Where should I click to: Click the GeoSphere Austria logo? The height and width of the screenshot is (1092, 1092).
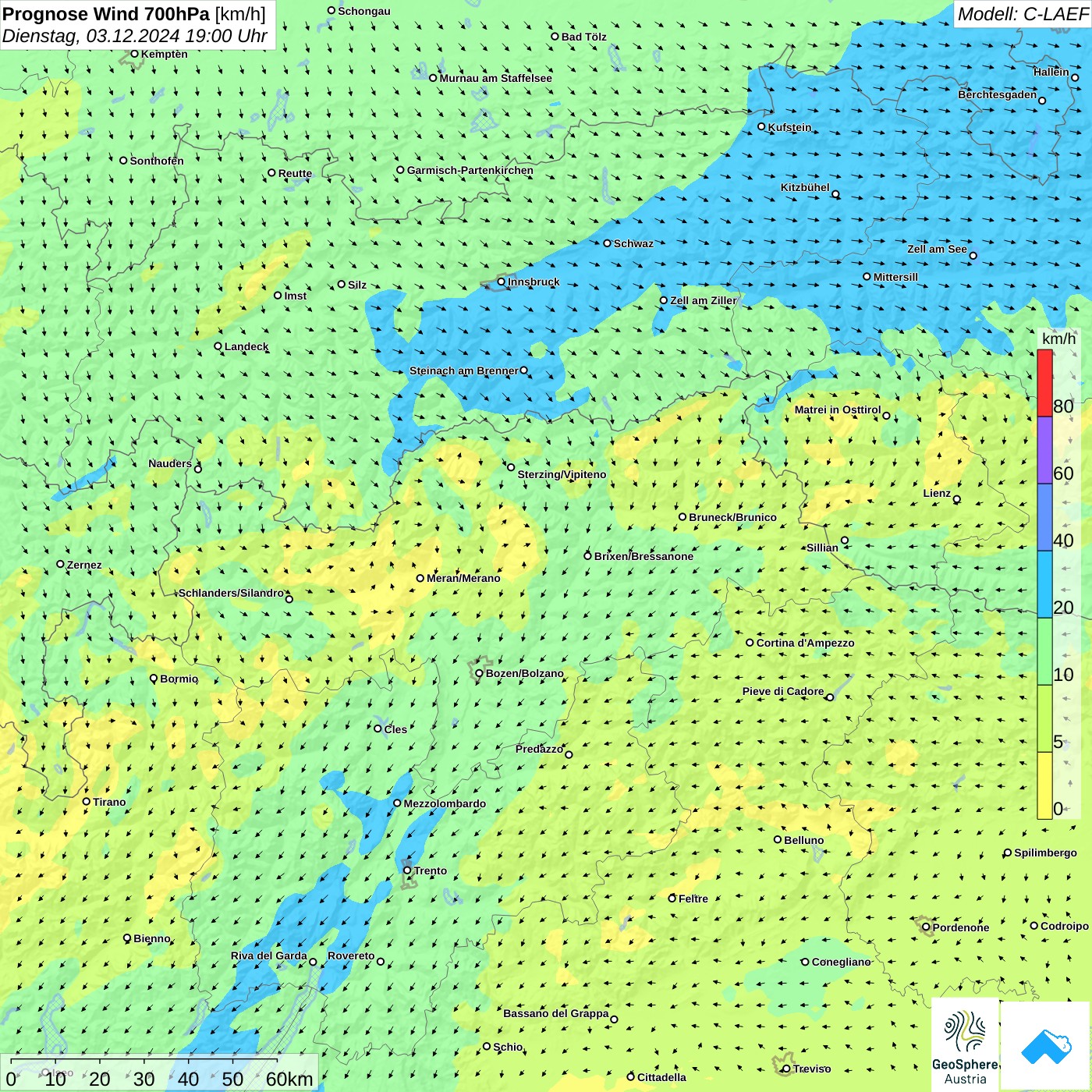click(x=965, y=1044)
